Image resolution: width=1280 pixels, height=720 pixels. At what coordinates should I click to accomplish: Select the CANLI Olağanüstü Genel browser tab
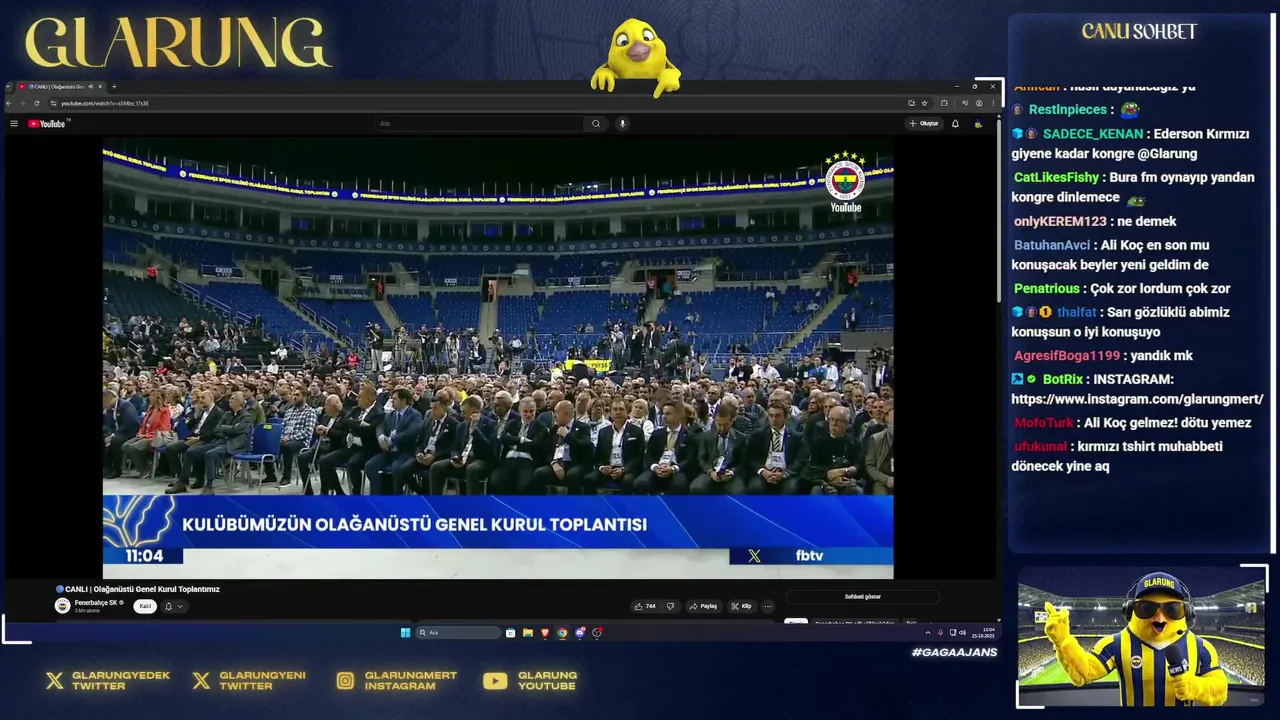[x=58, y=87]
